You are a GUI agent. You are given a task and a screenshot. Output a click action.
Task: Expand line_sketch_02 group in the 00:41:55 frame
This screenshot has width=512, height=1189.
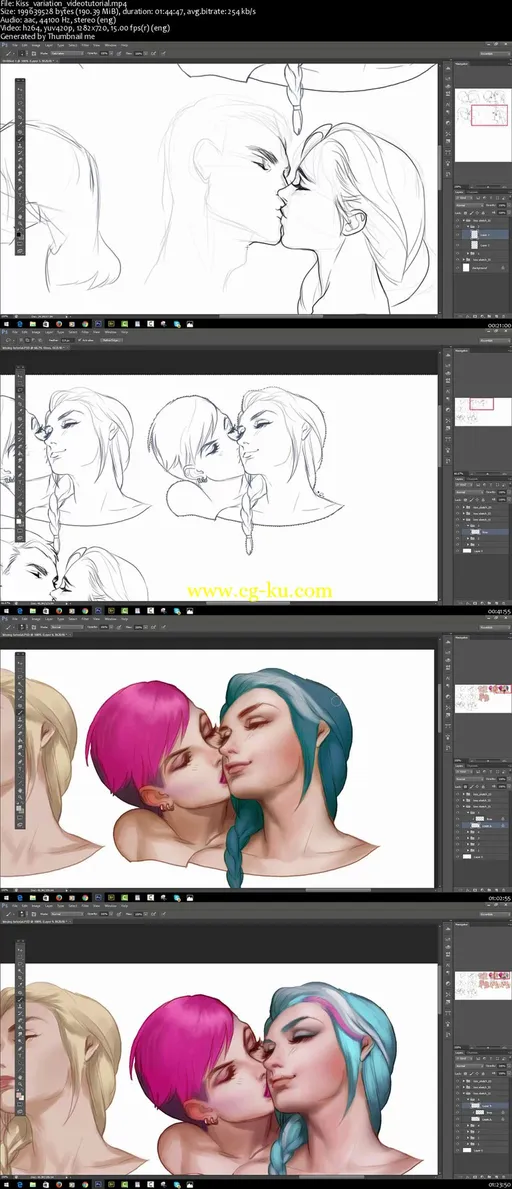click(463, 513)
